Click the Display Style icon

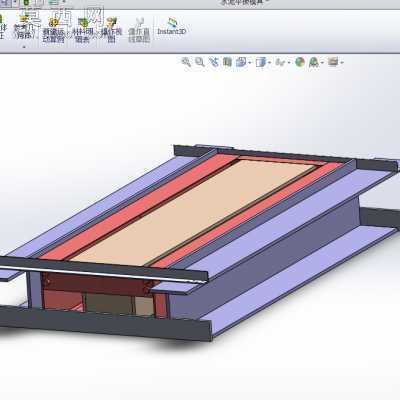click(260, 62)
